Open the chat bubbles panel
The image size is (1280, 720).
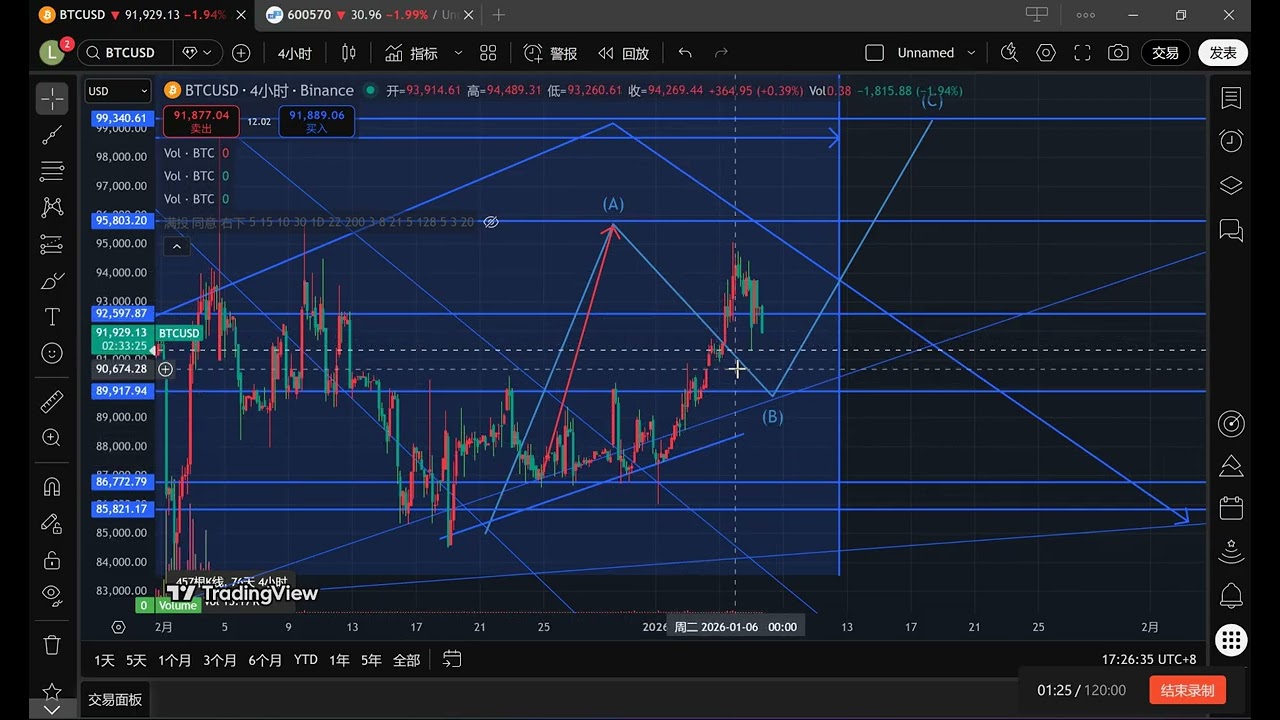(x=1231, y=230)
